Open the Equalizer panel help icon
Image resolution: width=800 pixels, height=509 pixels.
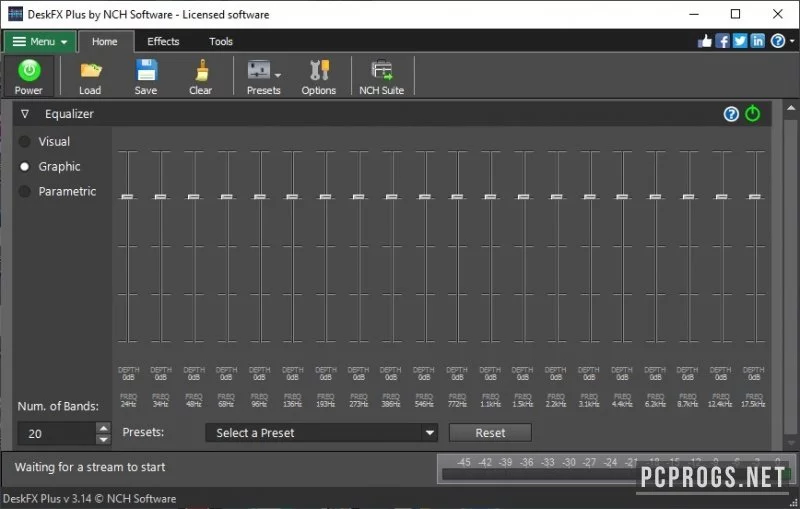731,114
